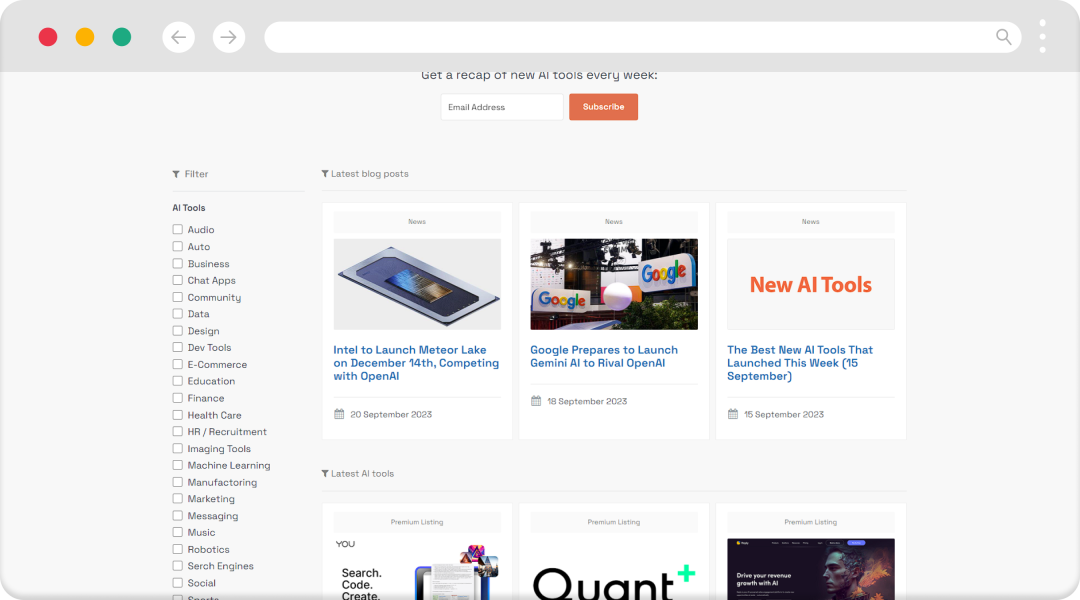Click the 'Latest blog posts' heading text

tap(370, 174)
